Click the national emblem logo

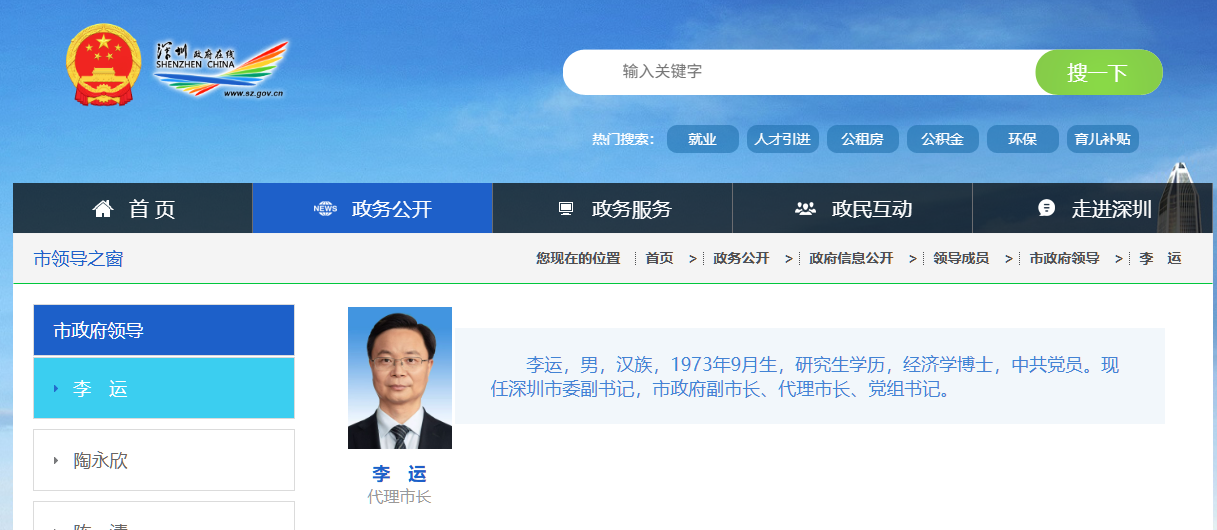coord(105,64)
